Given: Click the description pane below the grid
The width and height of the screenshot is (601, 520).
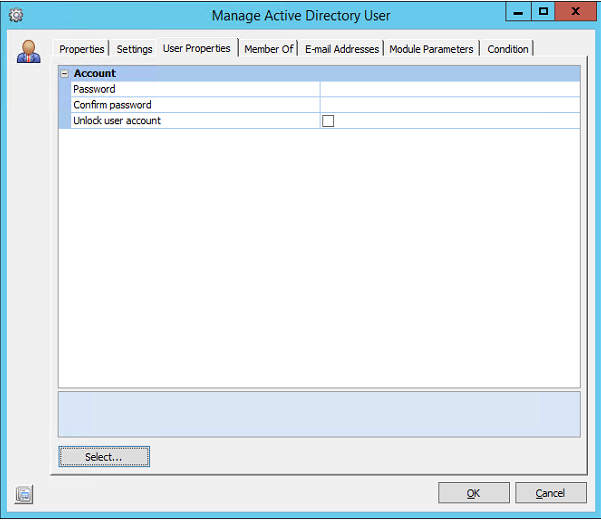Looking at the screenshot, I should 319,414.
